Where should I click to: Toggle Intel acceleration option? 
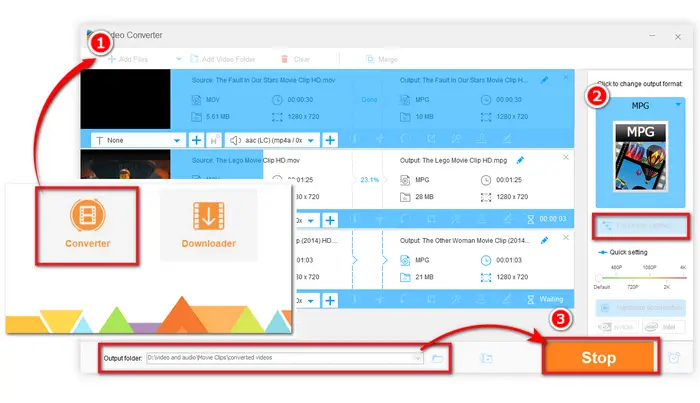click(664, 327)
